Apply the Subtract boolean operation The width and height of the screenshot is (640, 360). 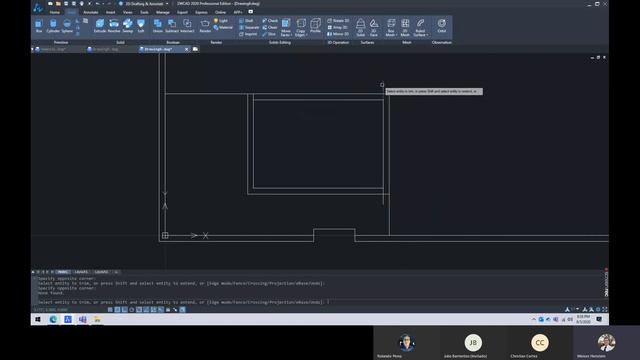tap(172, 26)
